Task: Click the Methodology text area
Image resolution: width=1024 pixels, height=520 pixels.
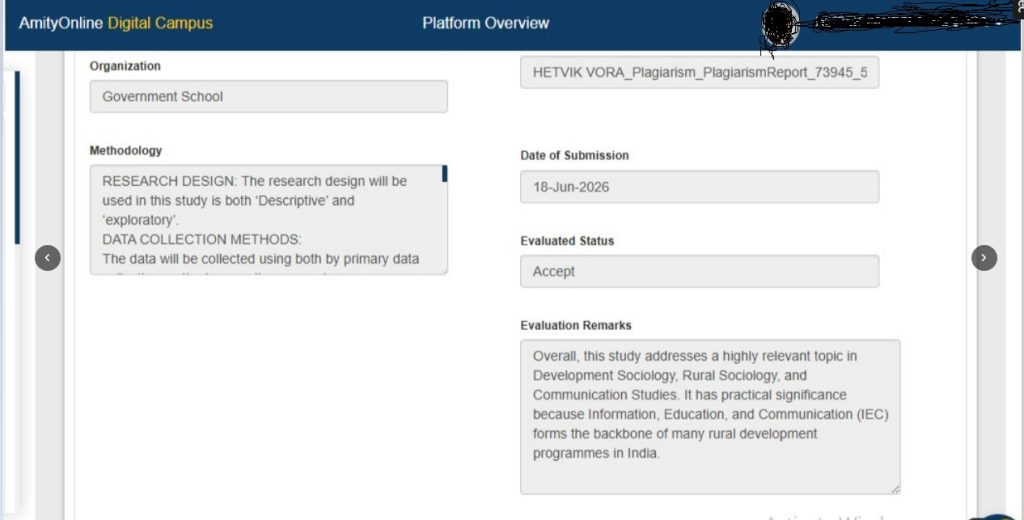Action: point(268,219)
